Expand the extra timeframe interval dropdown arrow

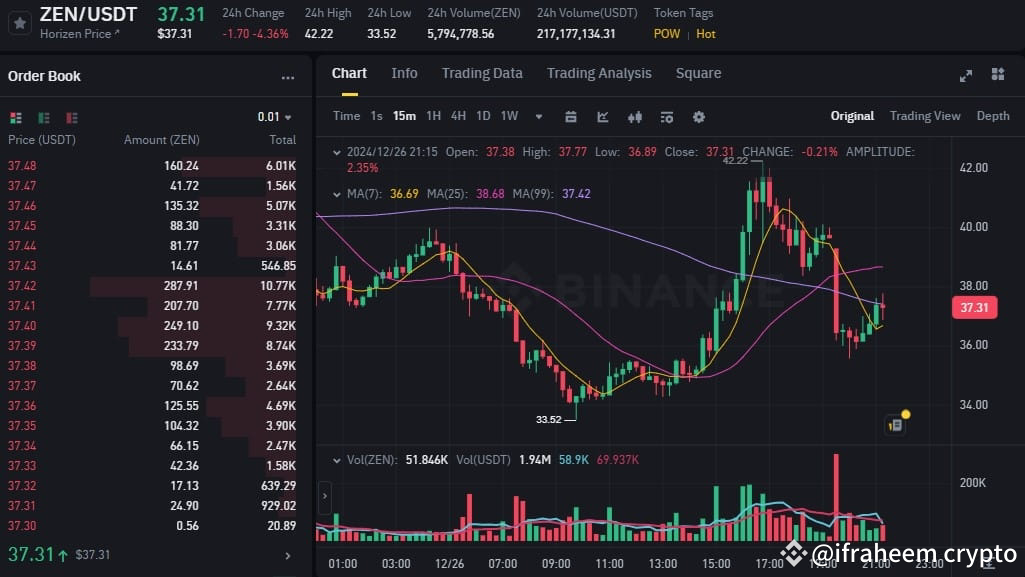(x=539, y=117)
